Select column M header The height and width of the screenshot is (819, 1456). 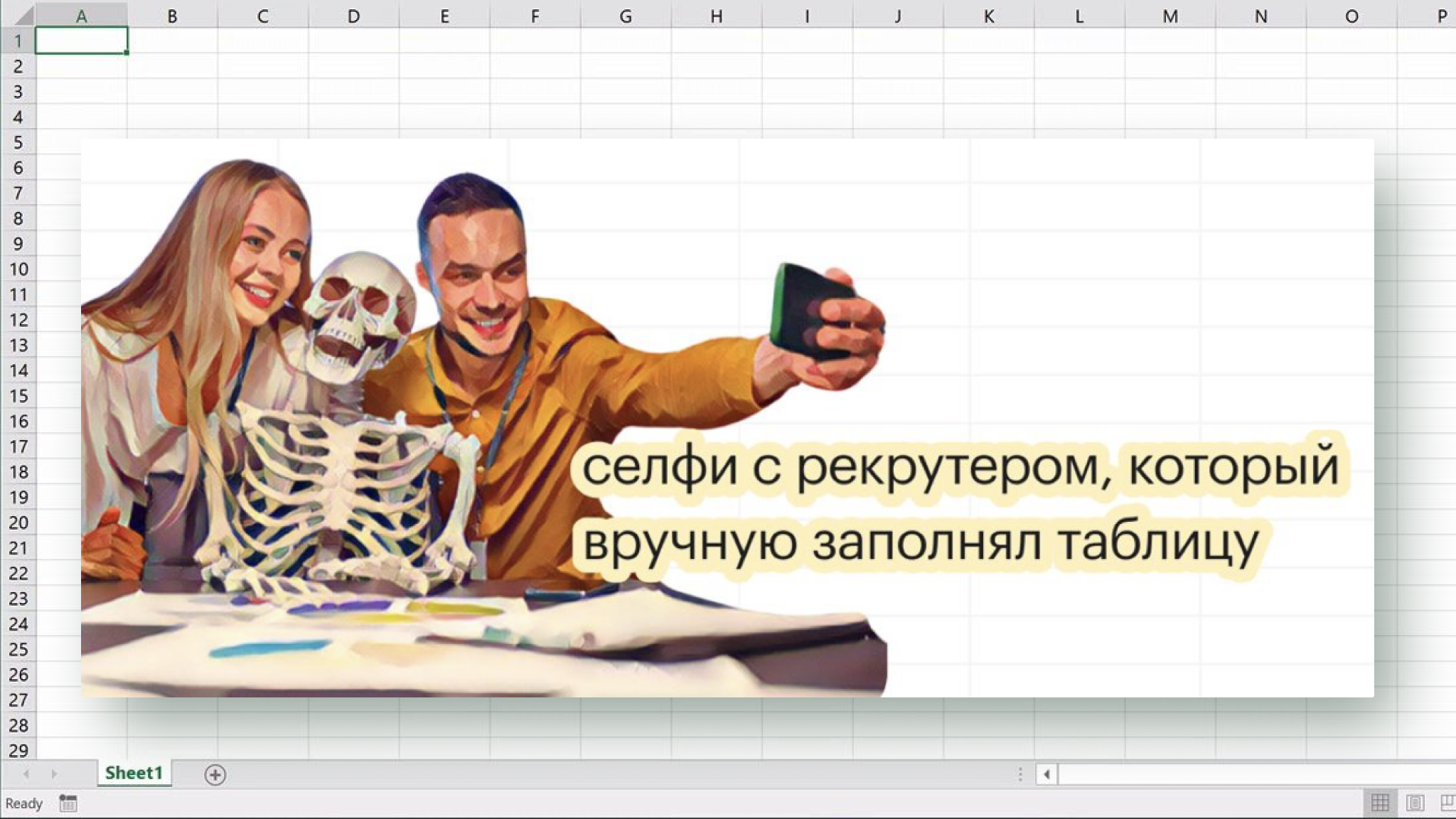click(1169, 16)
